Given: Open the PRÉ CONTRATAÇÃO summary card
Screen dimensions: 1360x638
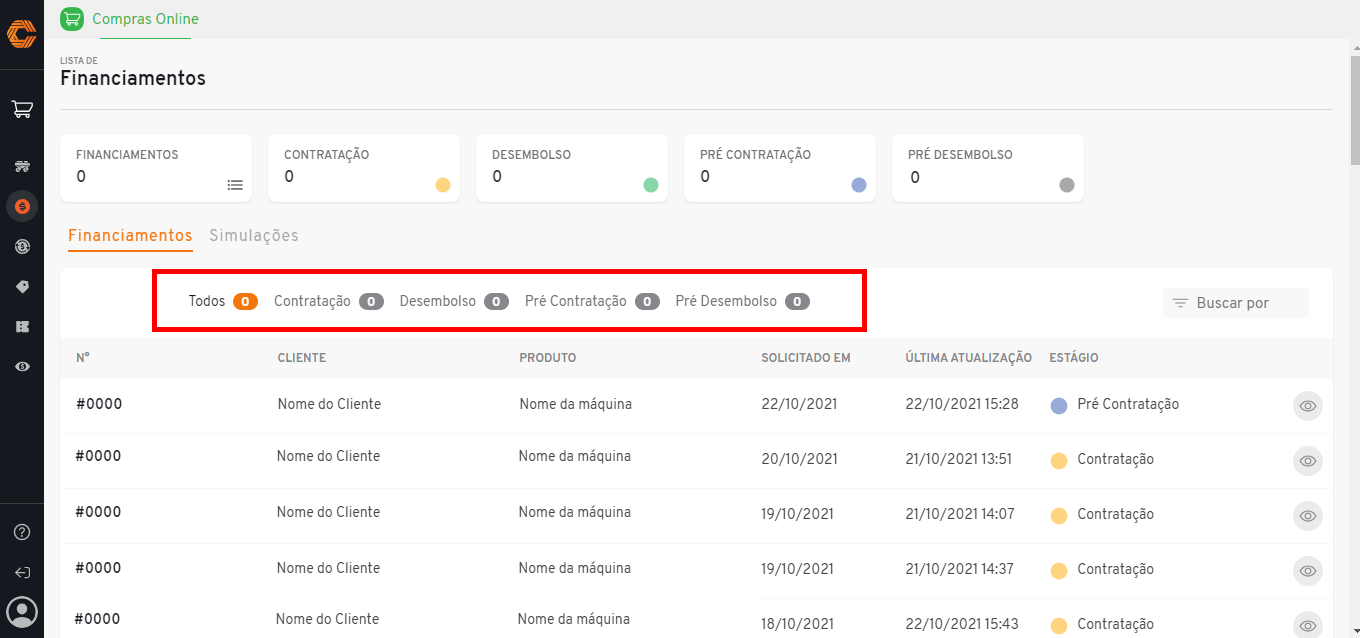Looking at the screenshot, I should [x=780, y=168].
